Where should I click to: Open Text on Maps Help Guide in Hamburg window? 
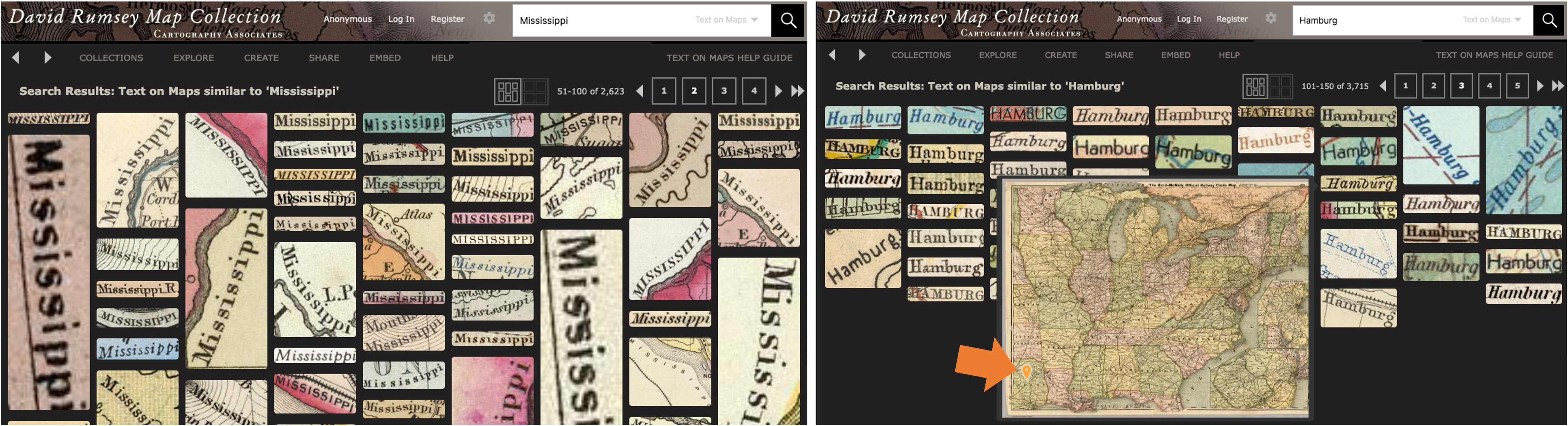pyautogui.click(x=1494, y=55)
